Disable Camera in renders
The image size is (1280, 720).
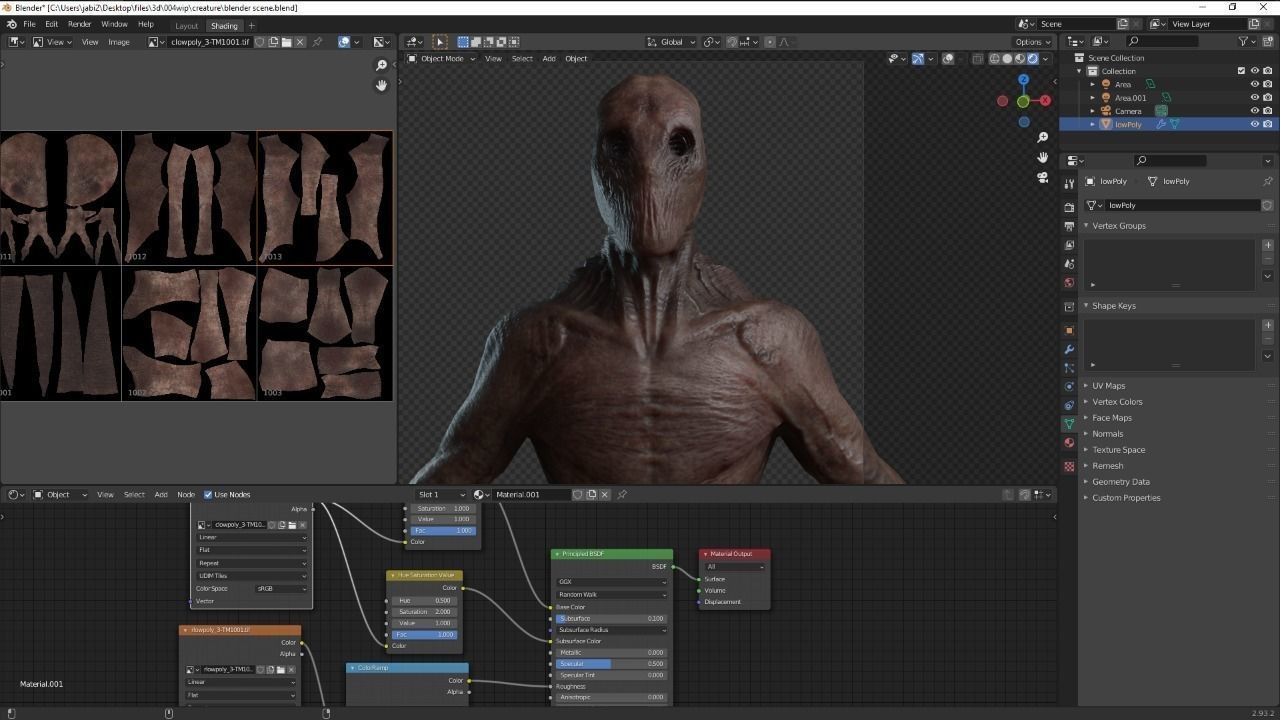[1267, 111]
